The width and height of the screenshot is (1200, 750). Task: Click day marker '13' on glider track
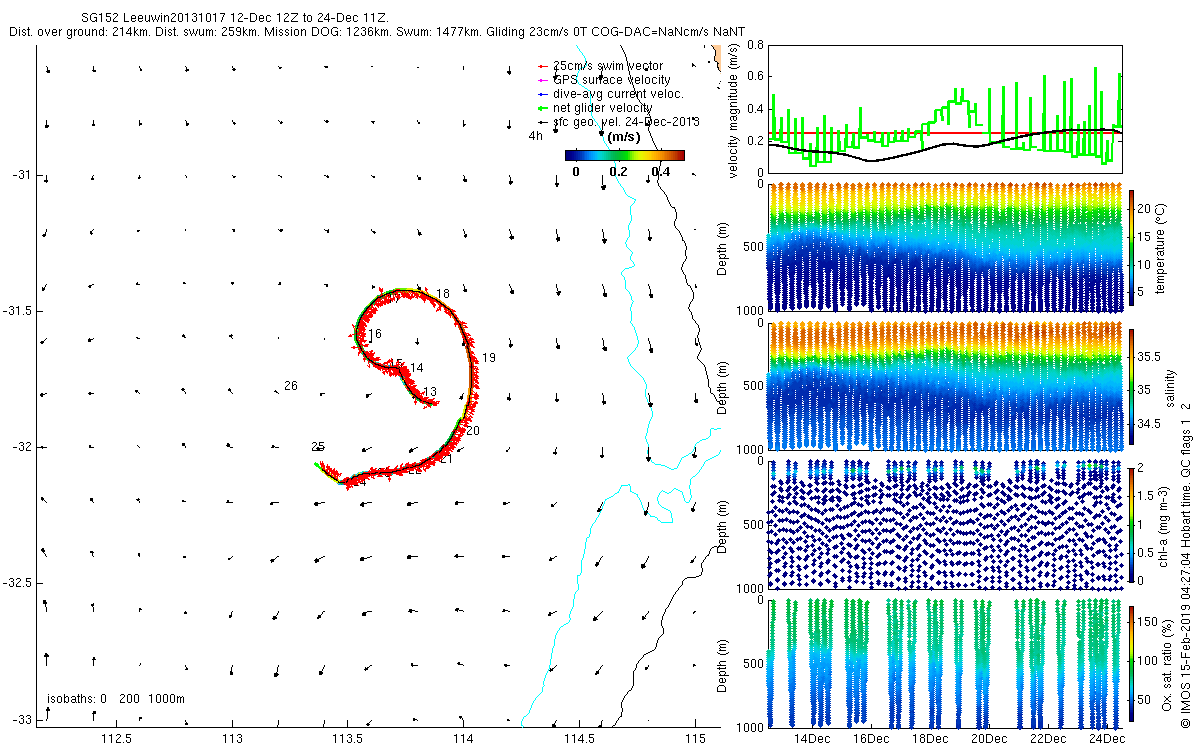[430, 392]
